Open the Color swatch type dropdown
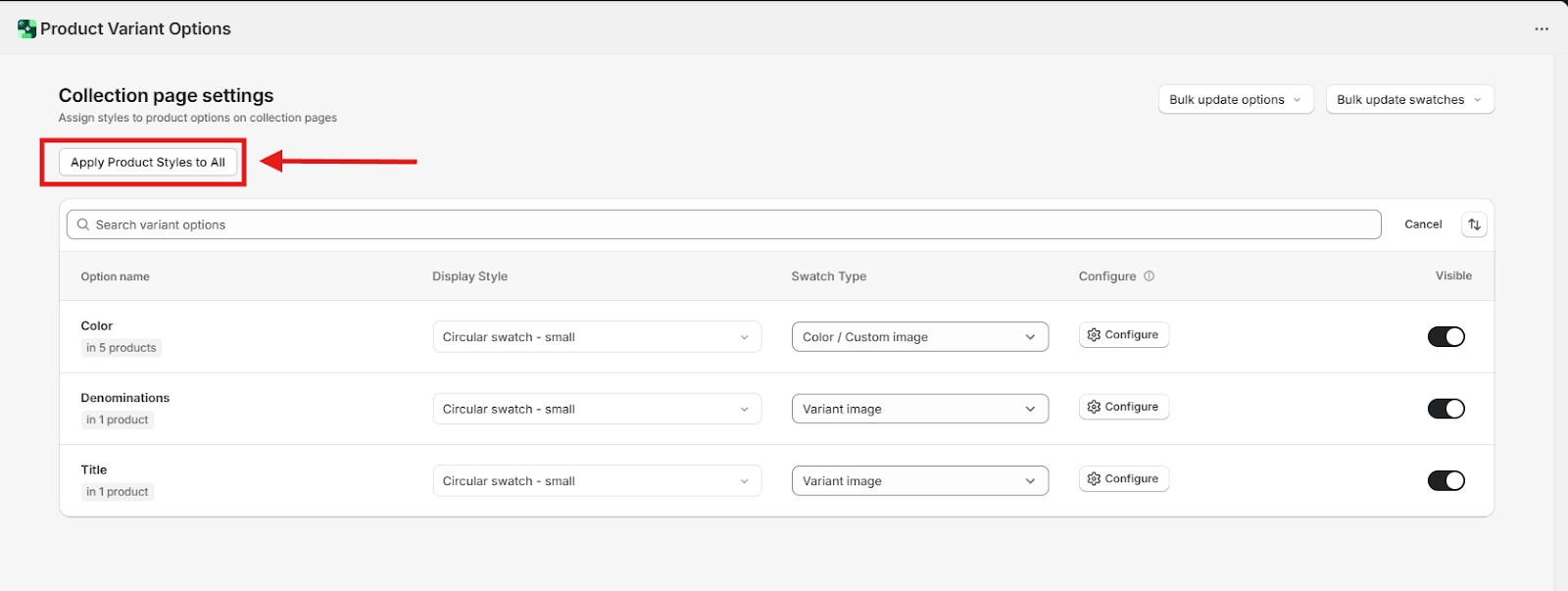The image size is (1568, 591). (x=919, y=337)
